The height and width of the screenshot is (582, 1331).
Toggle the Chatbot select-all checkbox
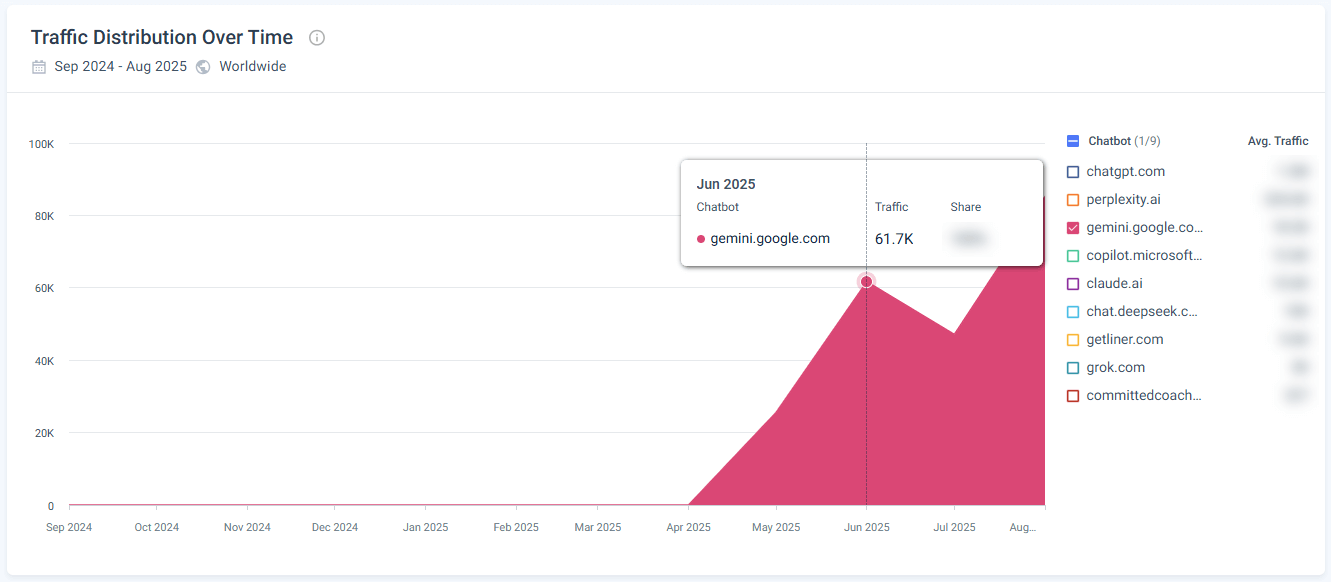1073,141
